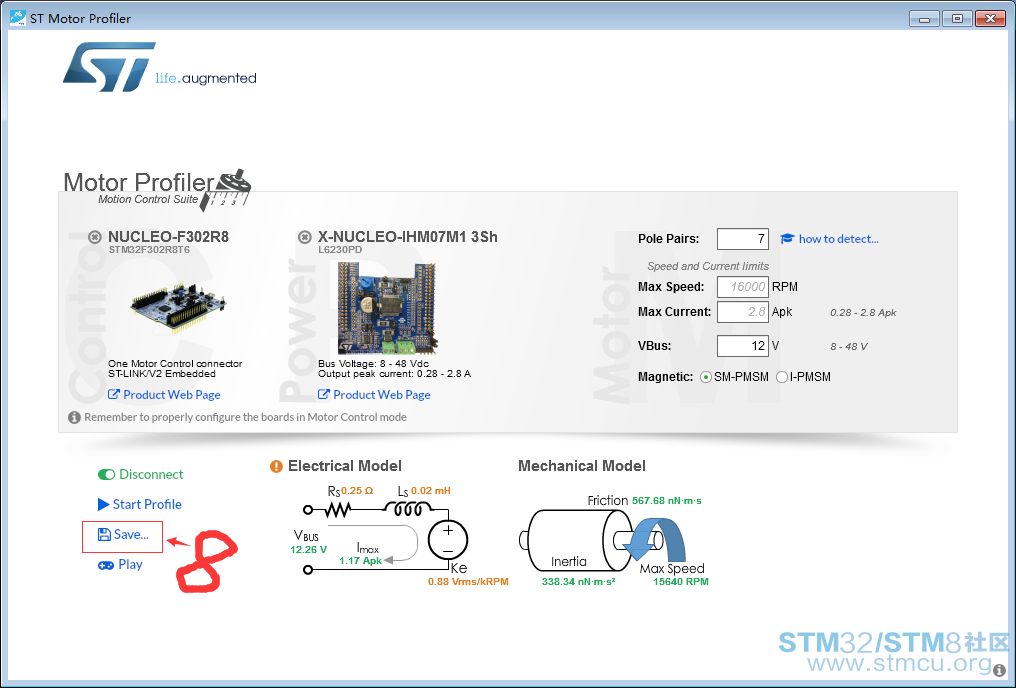This screenshot has width=1016, height=688.
Task: Click the 8 - 48 V range hint
Action: (849, 347)
